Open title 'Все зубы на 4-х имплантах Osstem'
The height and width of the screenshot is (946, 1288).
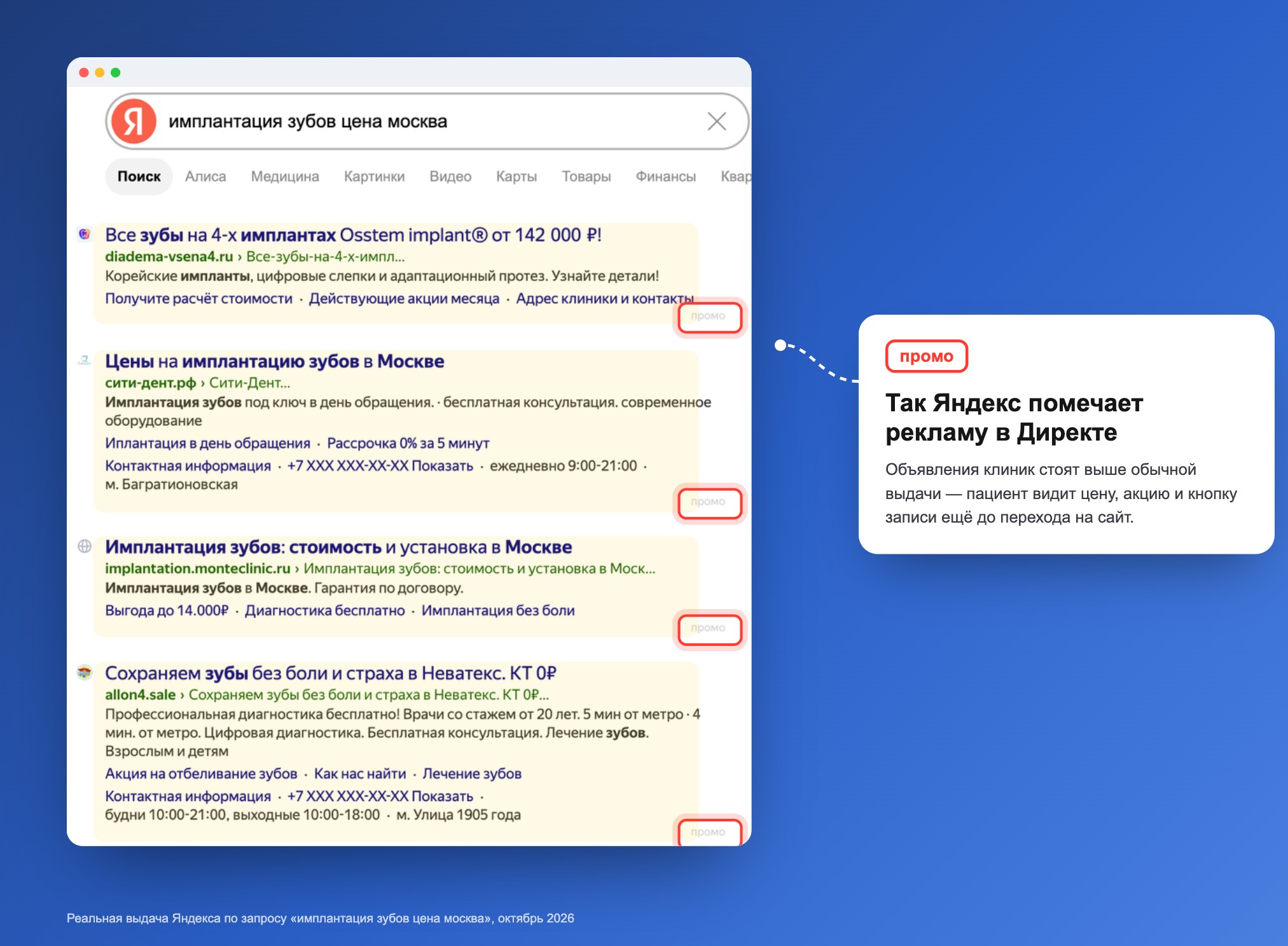[x=353, y=235]
